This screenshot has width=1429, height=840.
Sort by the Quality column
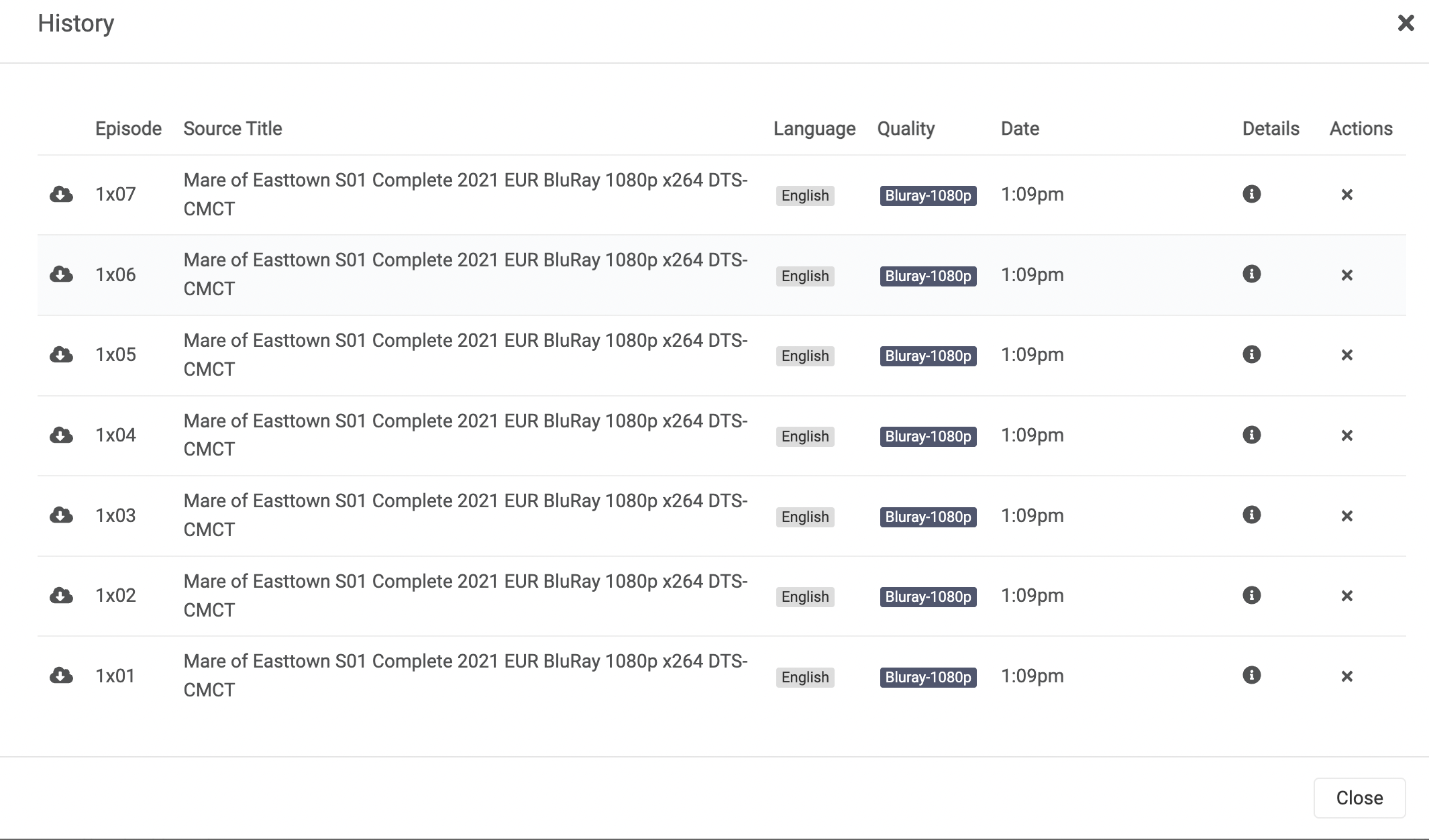906,128
